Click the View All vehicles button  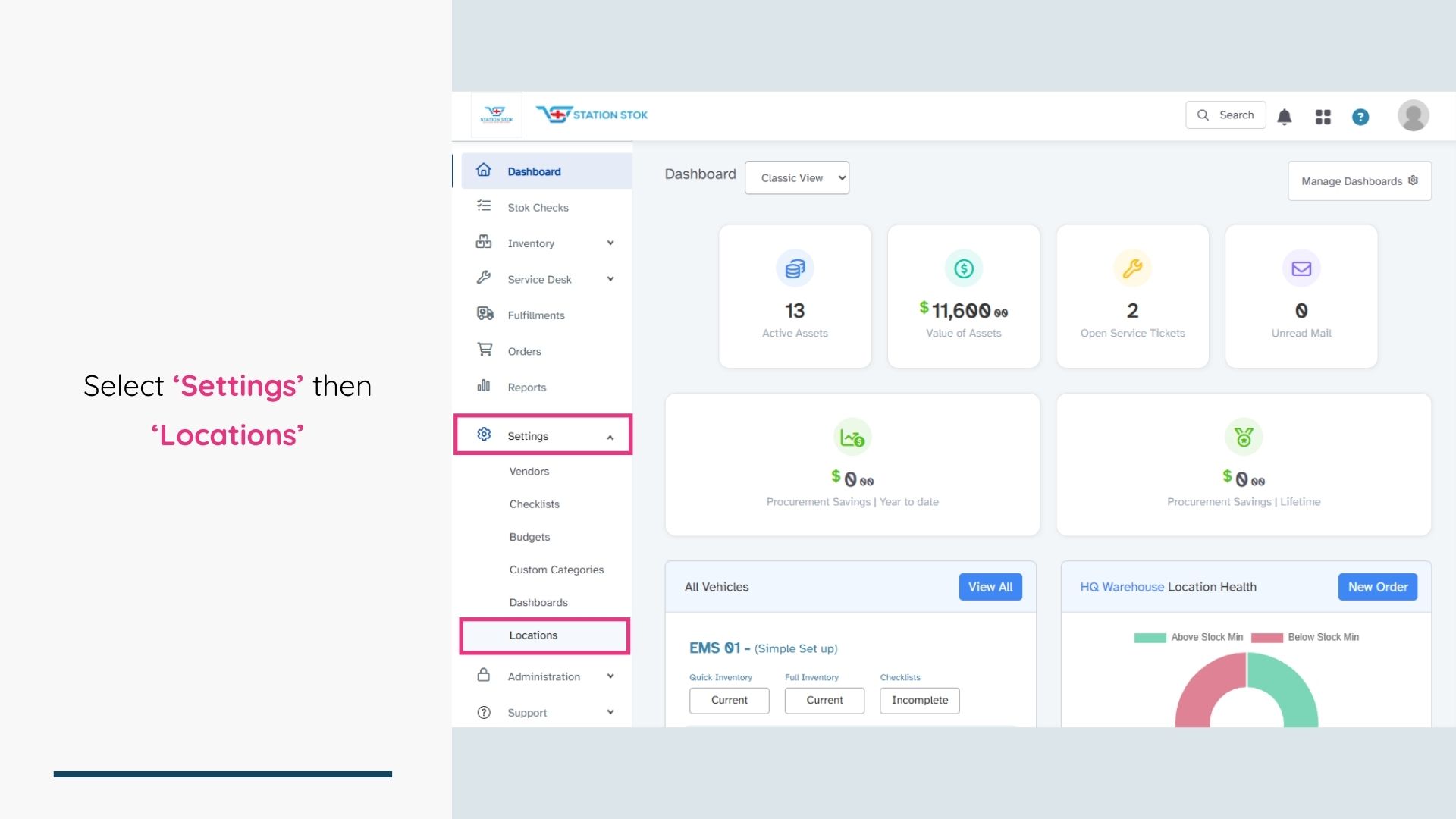coord(990,587)
